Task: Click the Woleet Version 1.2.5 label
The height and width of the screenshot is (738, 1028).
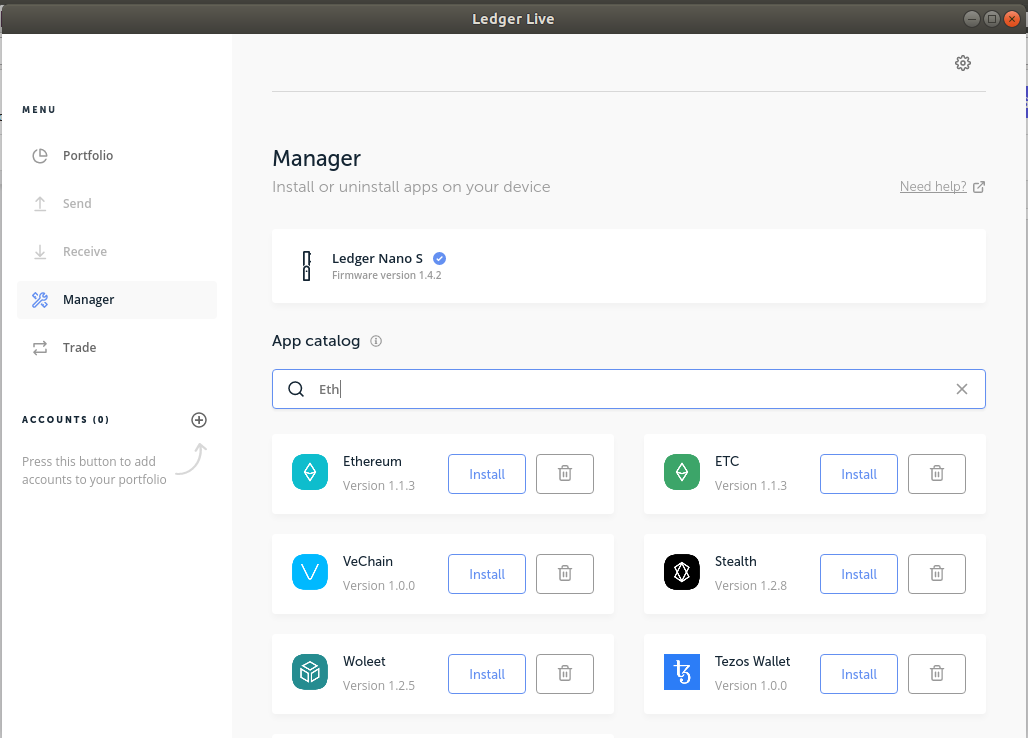Action: click(x=378, y=686)
